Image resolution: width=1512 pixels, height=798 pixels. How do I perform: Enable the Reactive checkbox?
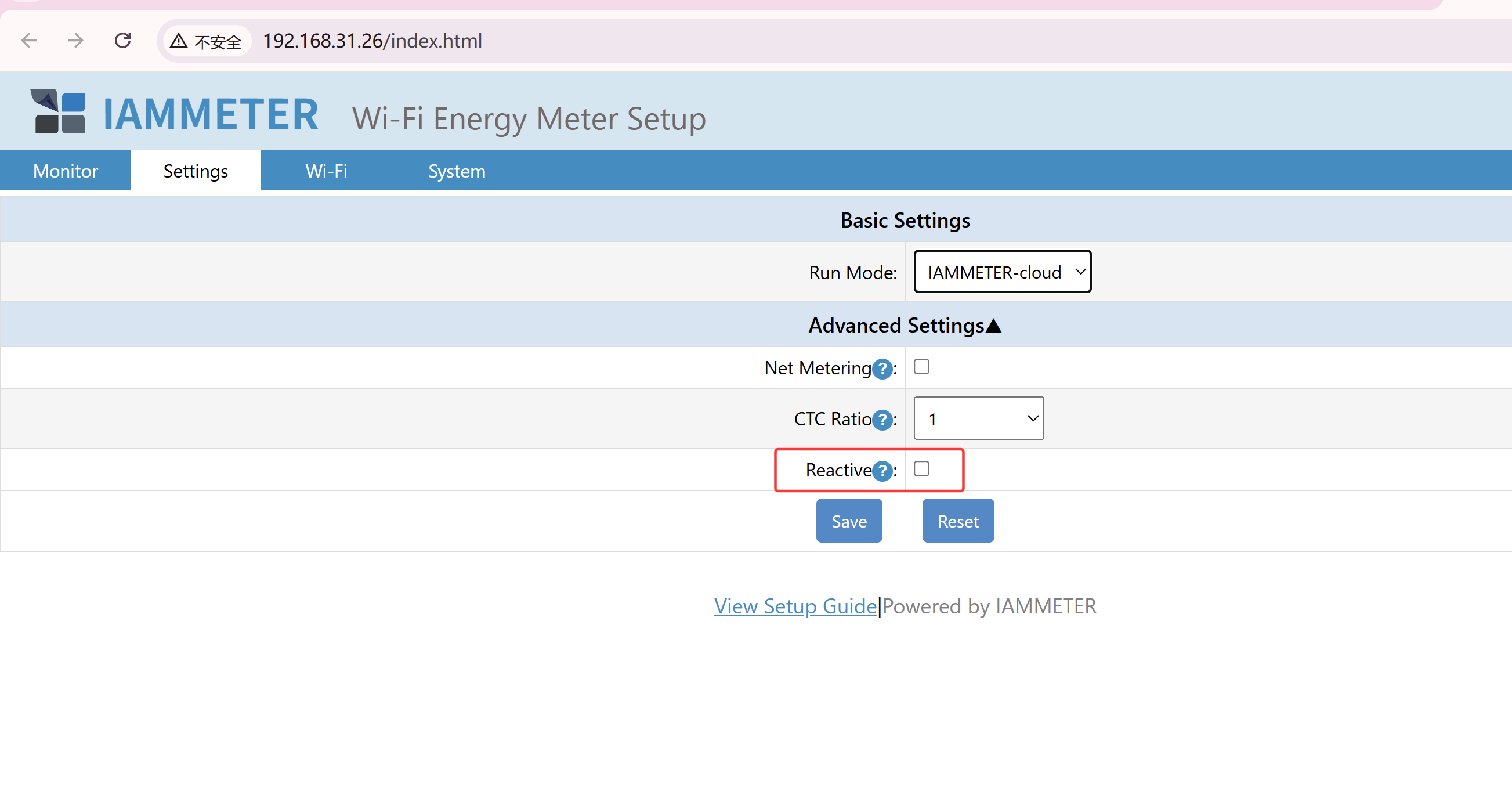921,468
